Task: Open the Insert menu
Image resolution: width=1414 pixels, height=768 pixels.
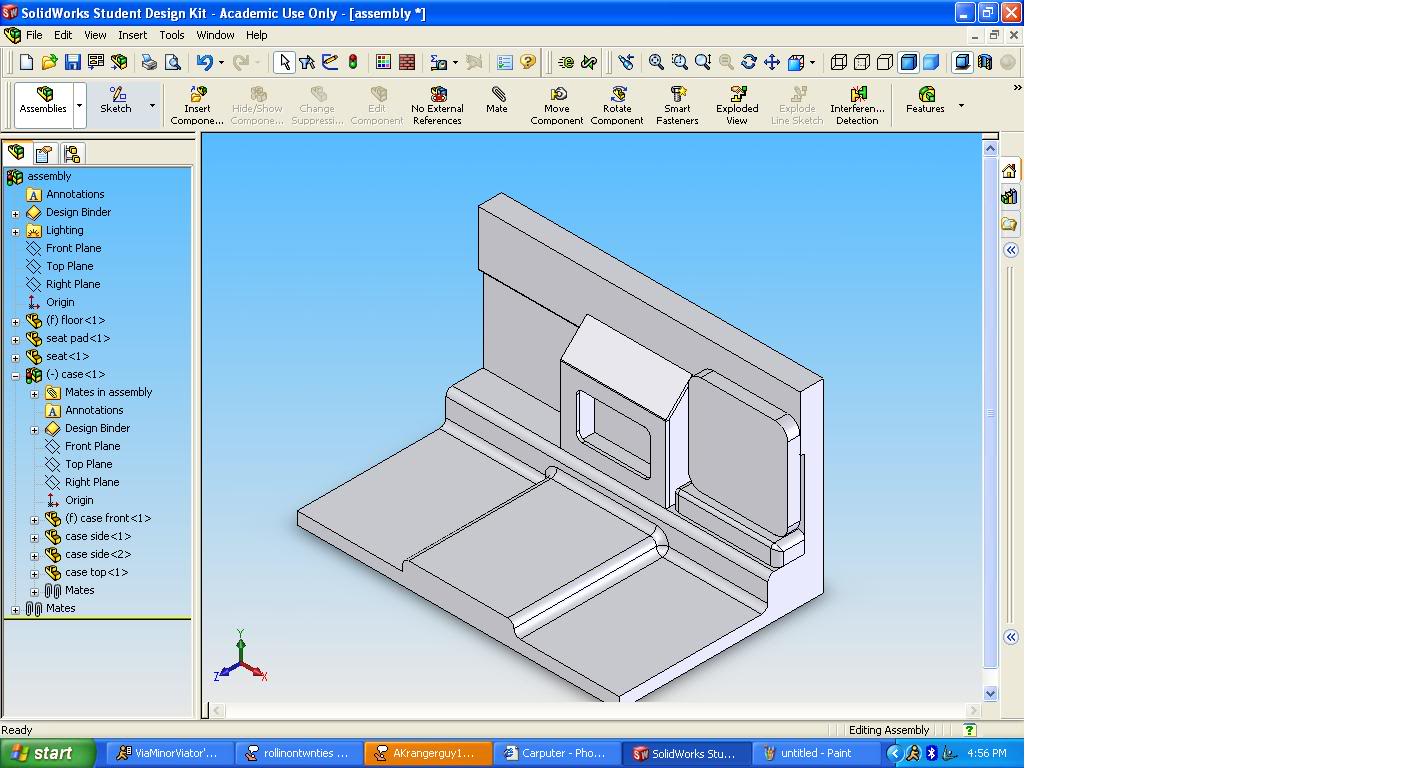Action: pos(133,35)
